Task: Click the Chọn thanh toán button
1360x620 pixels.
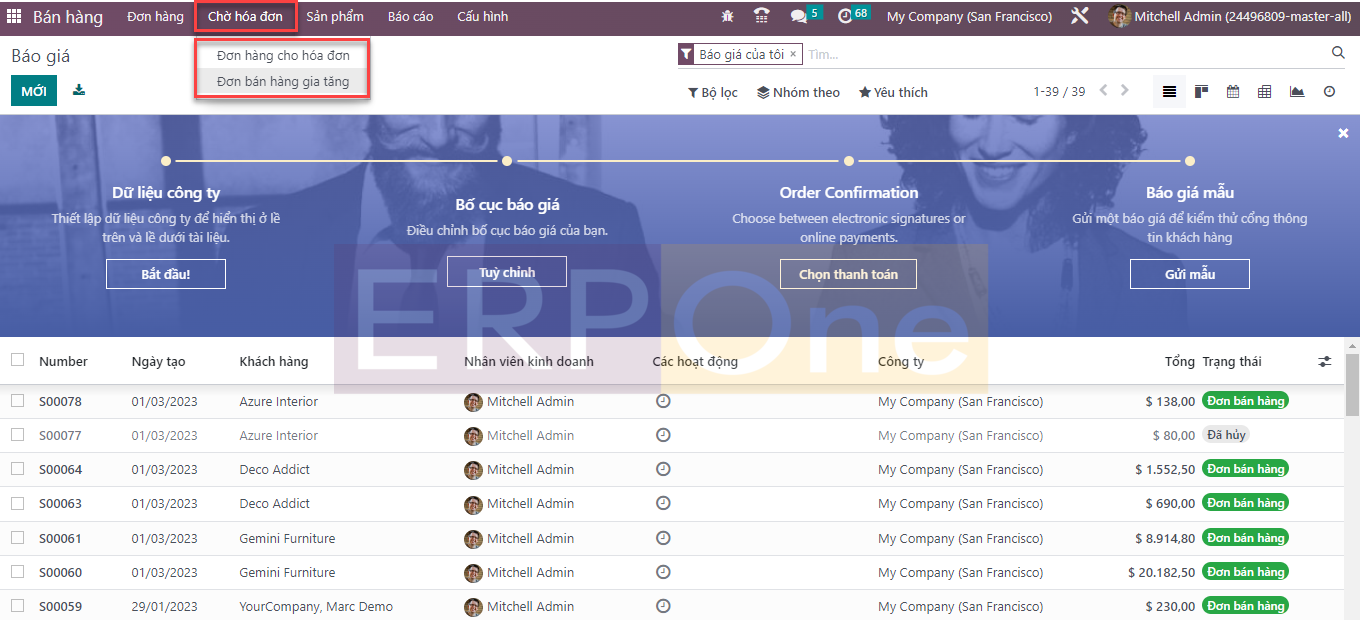Action: [848, 274]
